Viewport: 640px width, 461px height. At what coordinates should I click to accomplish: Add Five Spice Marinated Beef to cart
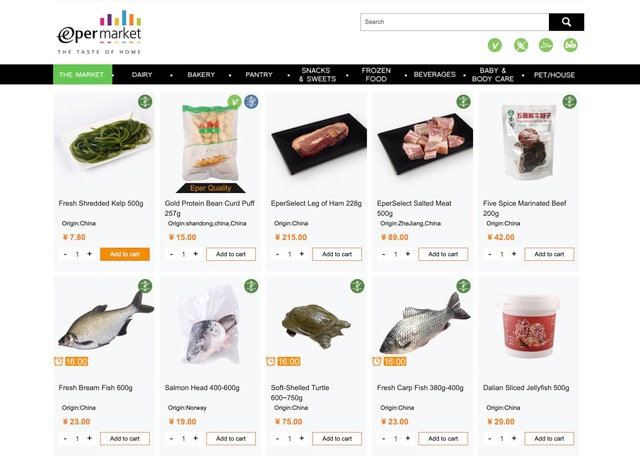coord(549,254)
